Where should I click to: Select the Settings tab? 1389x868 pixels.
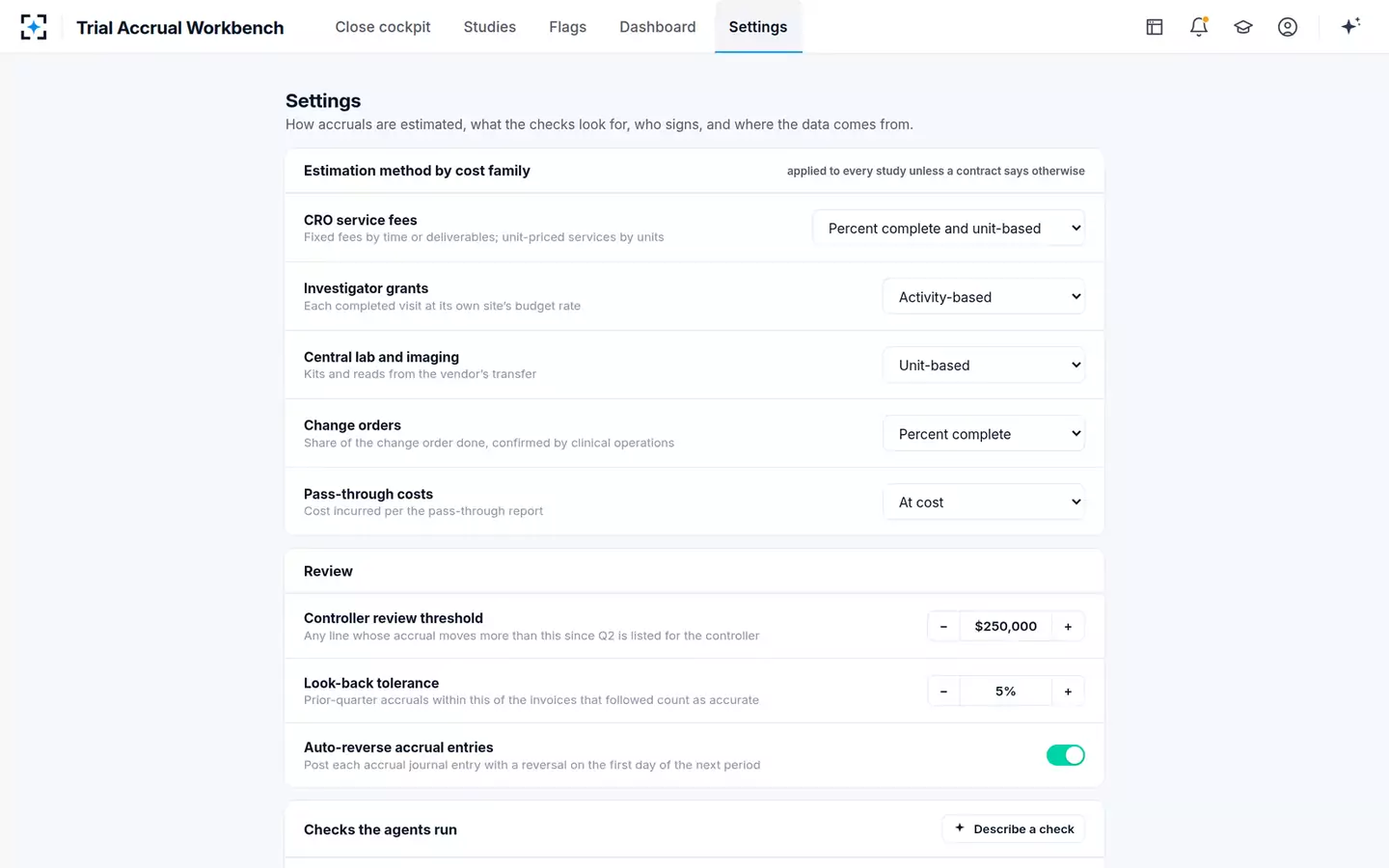pyautogui.click(x=758, y=27)
